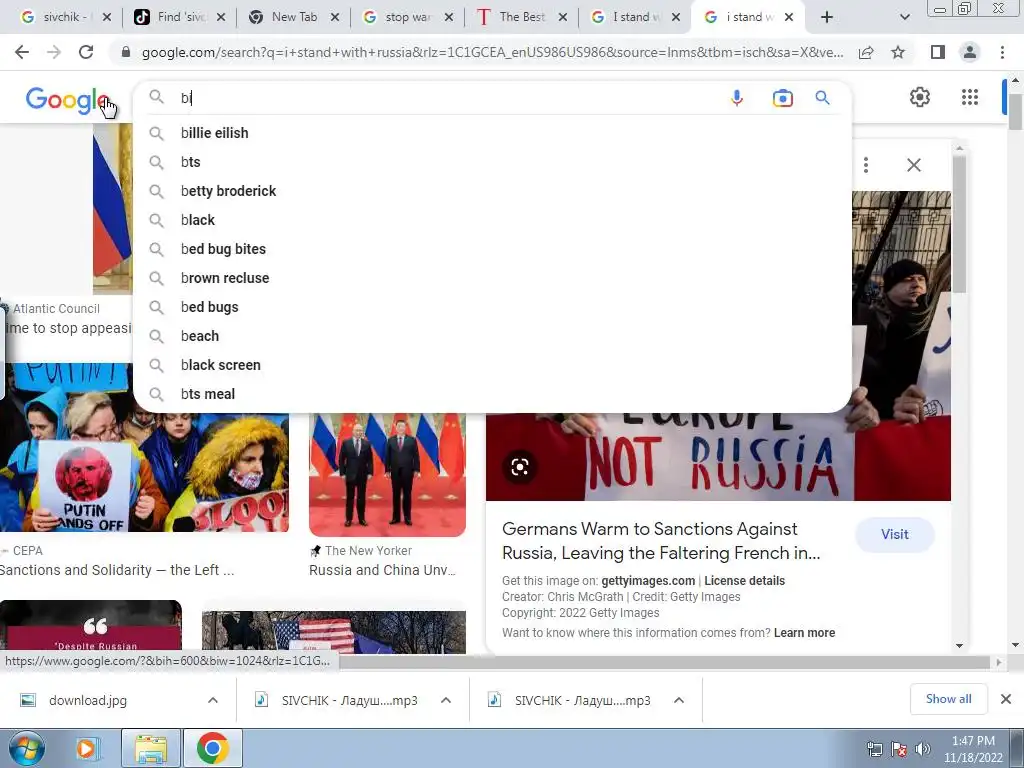Click in the Google search input field
The width and height of the screenshot is (1024, 768).
(451, 98)
